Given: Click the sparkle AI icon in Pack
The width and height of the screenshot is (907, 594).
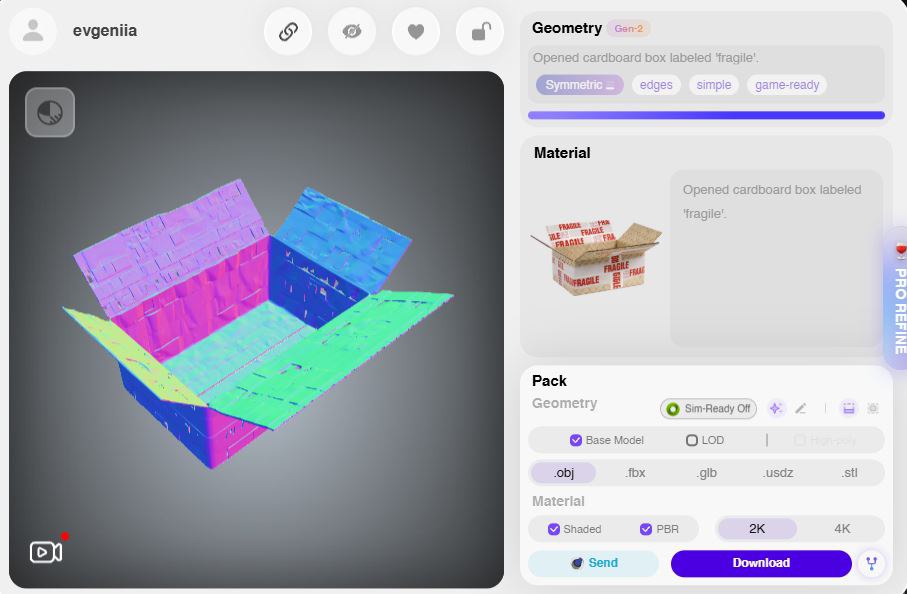Looking at the screenshot, I should click(776, 408).
